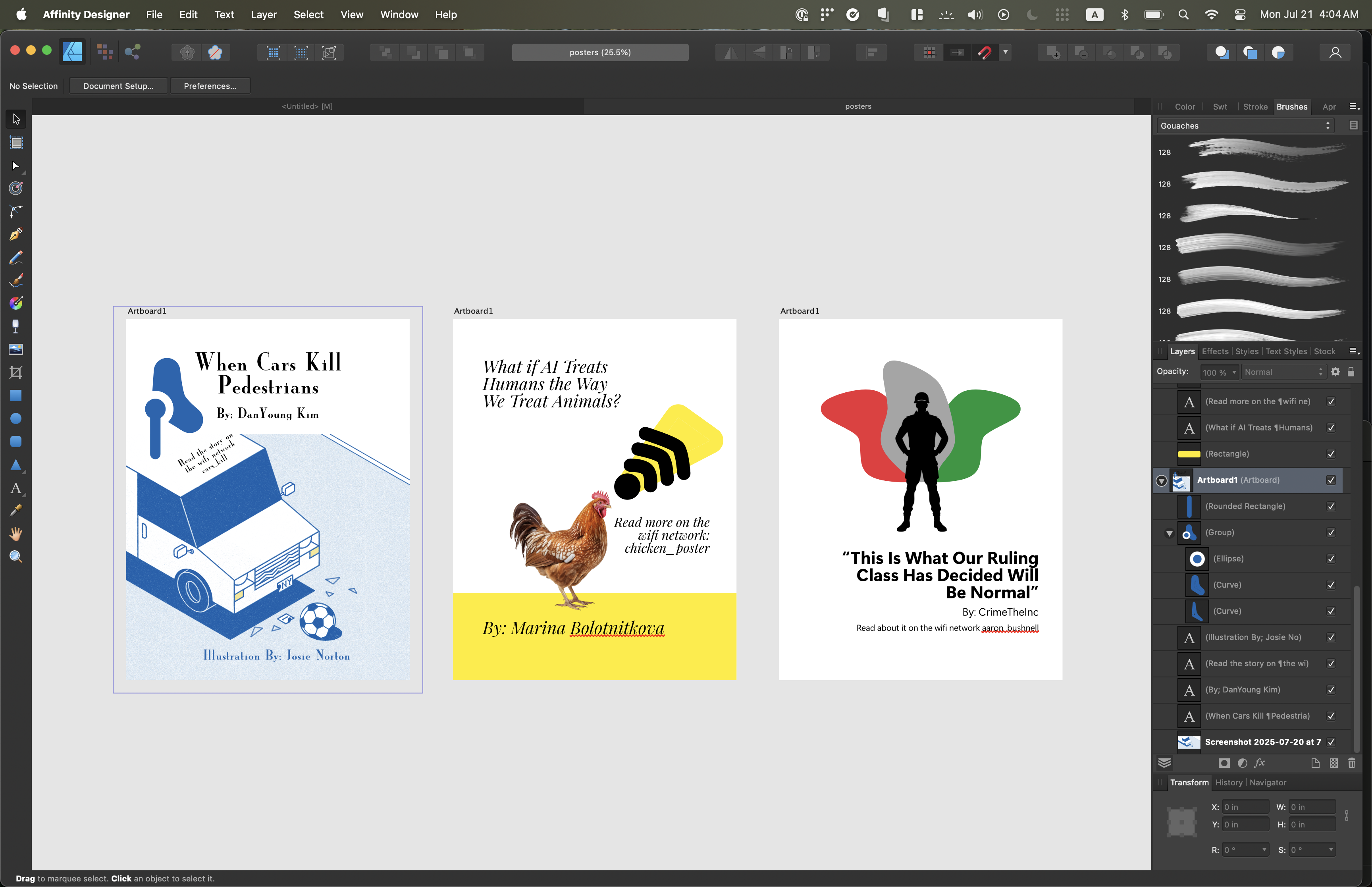Collapse the Group layer disclosure triangle
The height and width of the screenshot is (887, 1372).
(1170, 533)
